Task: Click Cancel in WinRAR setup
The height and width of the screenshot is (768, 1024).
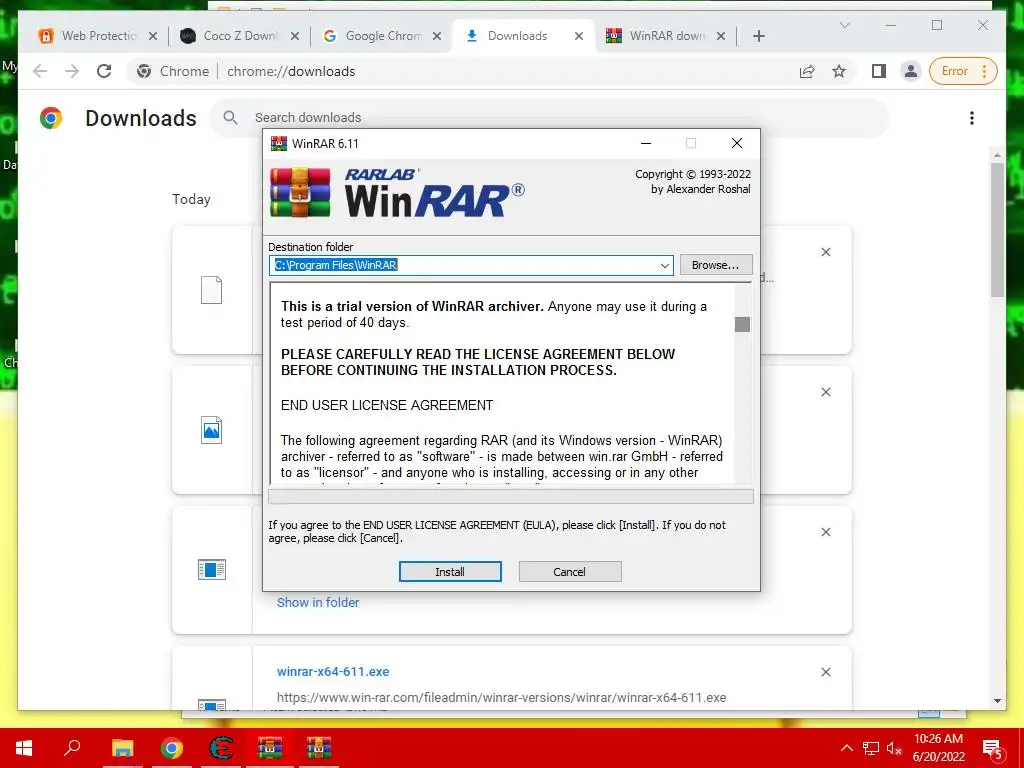Action: (569, 571)
